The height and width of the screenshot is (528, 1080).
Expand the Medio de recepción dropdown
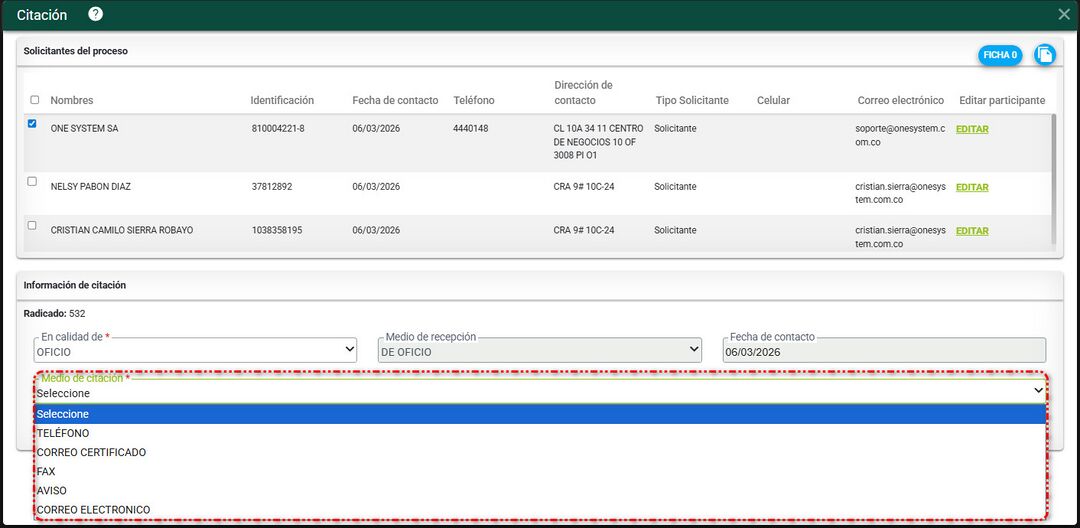[540, 351]
